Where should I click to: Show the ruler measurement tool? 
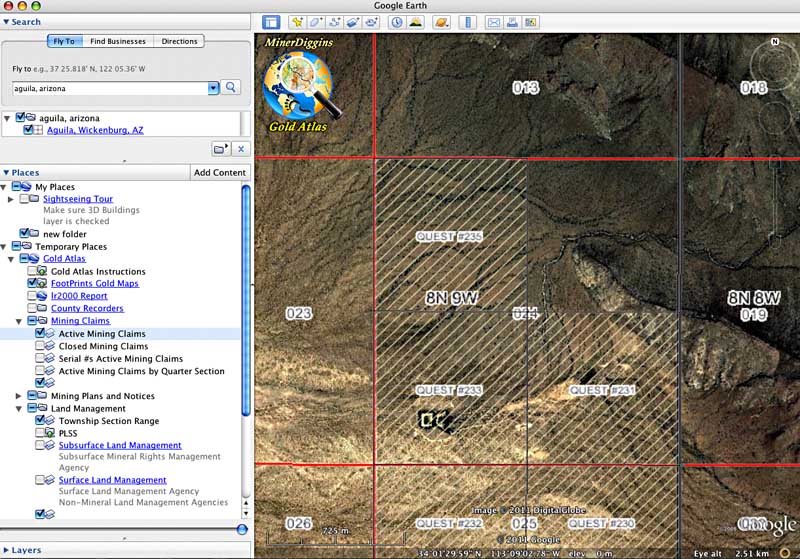467,22
